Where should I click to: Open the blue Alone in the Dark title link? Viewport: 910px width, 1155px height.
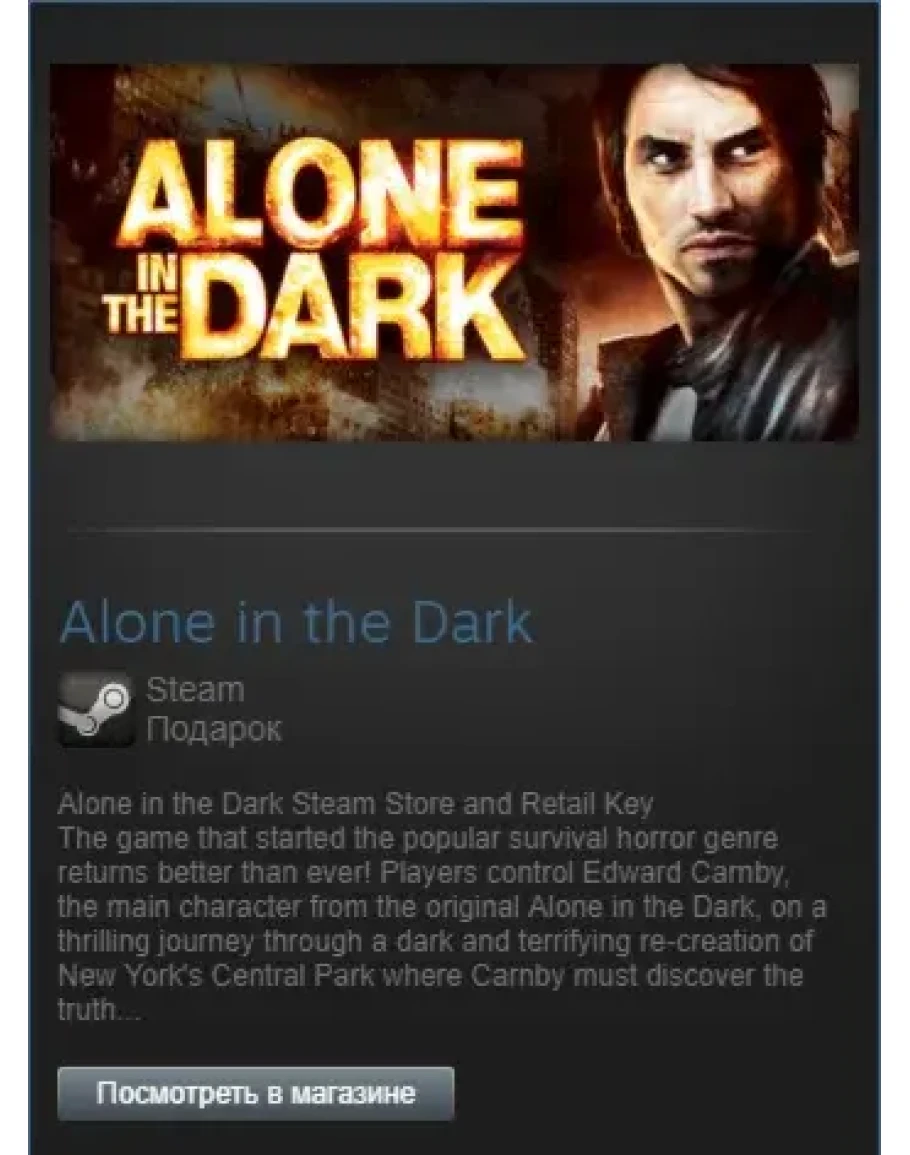(295, 623)
